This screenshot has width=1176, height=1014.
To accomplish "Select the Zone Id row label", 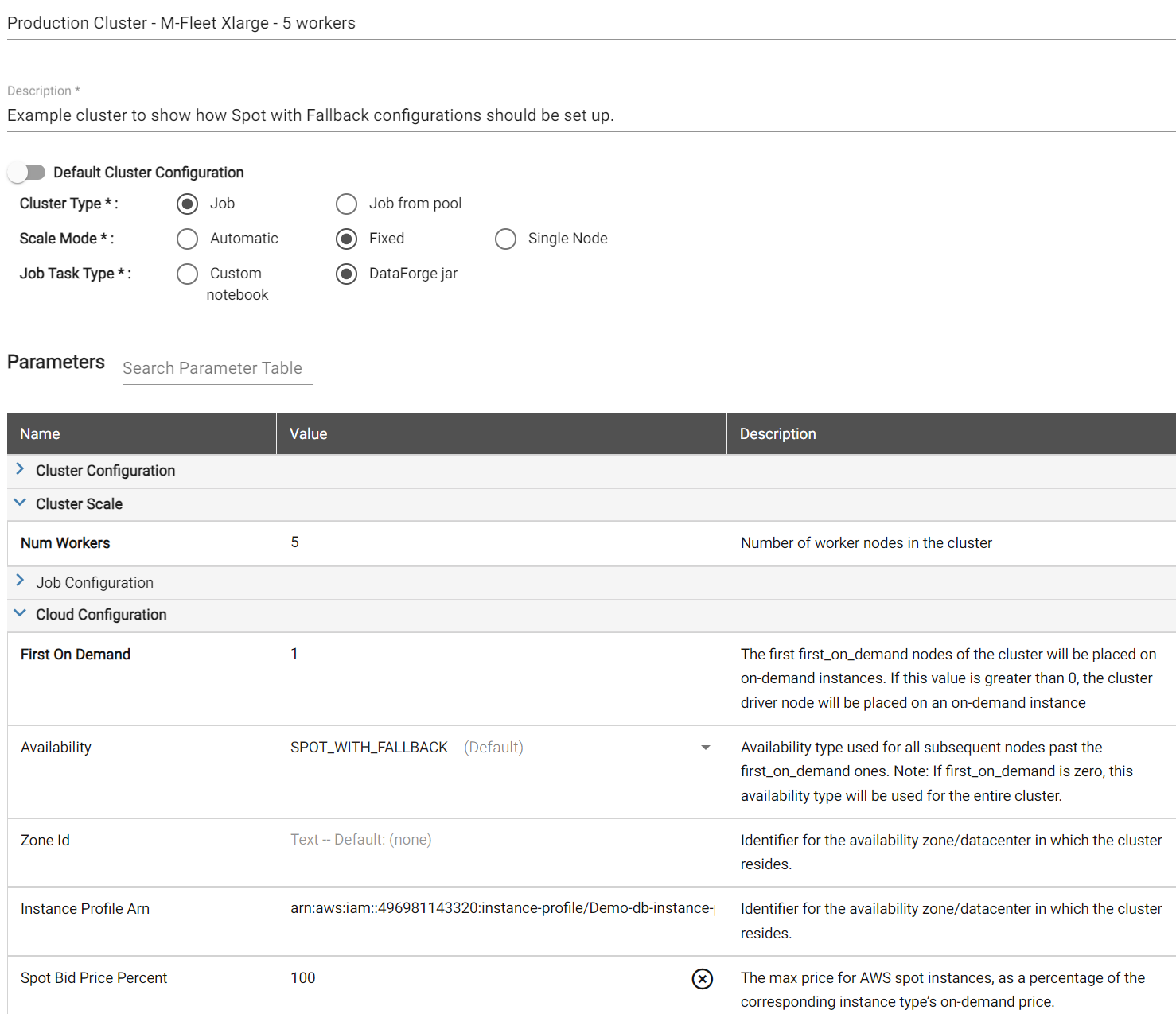I will coord(45,841).
